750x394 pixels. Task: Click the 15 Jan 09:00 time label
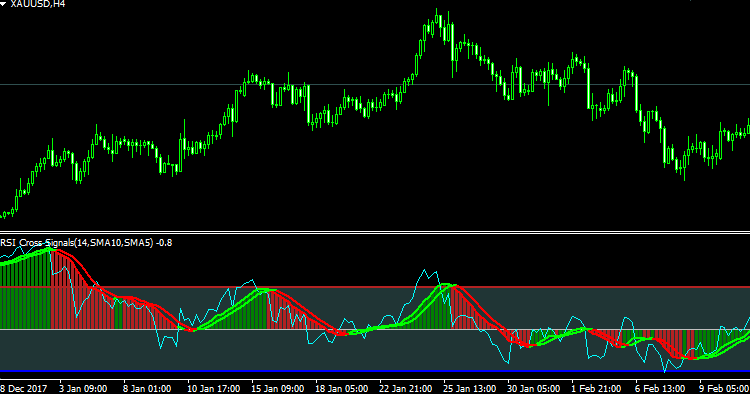click(277, 388)
